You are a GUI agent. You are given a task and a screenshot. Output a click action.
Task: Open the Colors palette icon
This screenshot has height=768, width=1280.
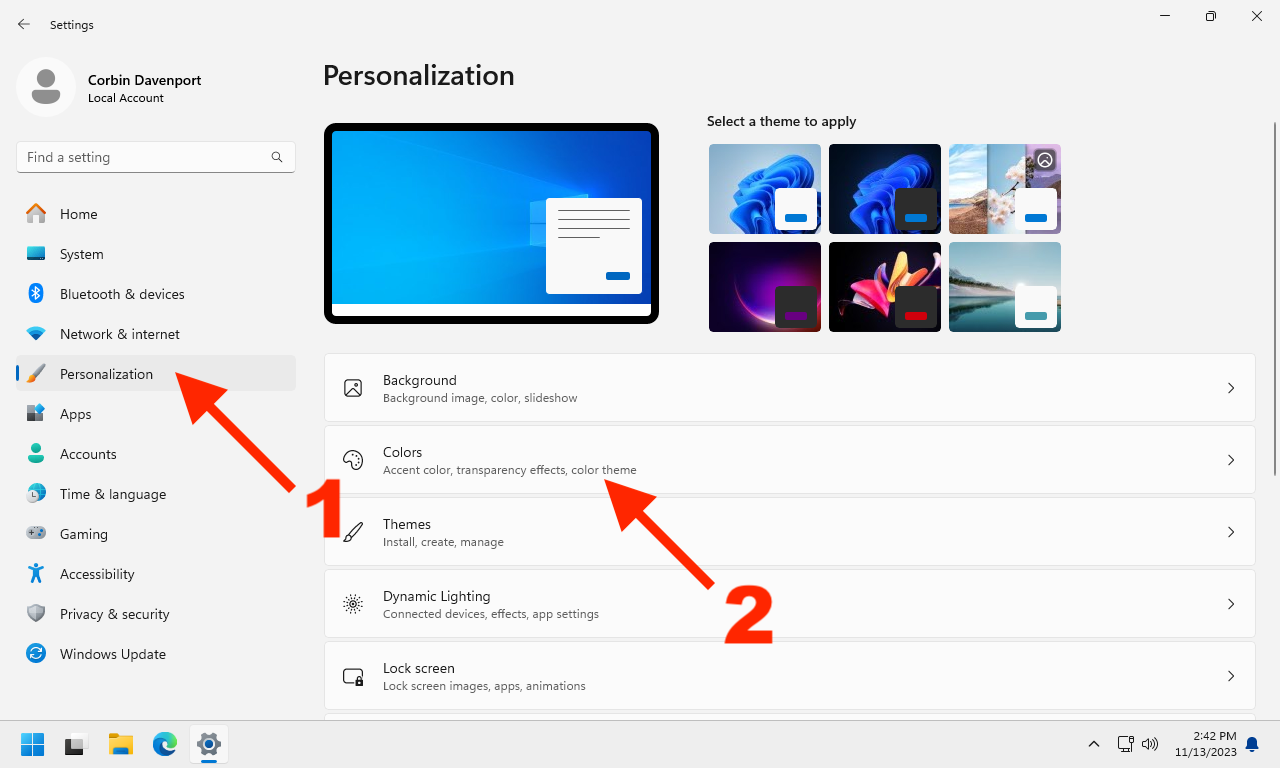[353, 460]
